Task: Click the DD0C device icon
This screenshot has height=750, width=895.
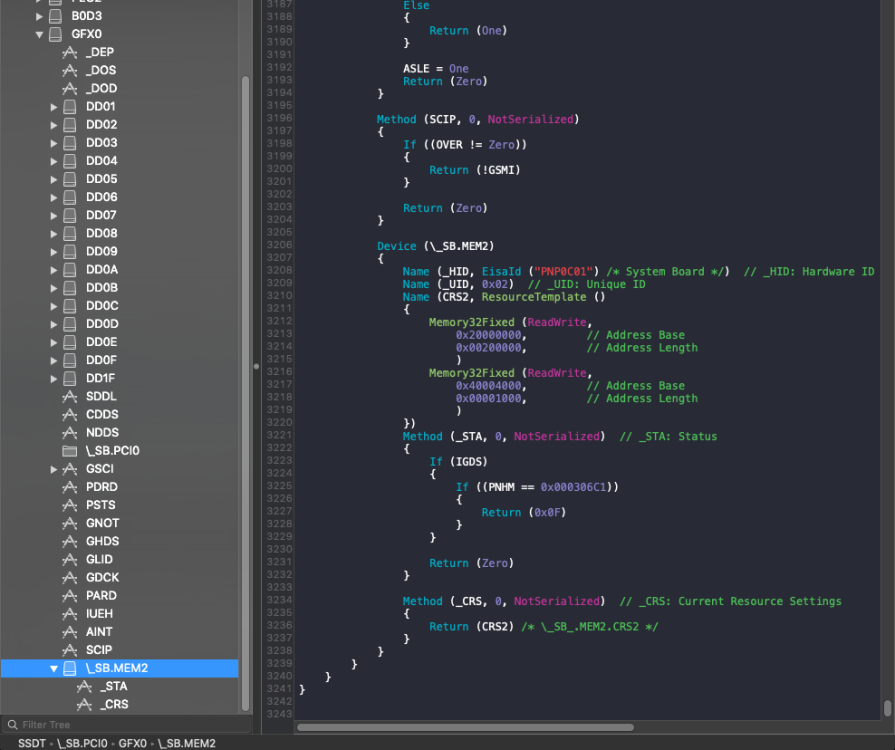Action: pyautogui.click(x=70, y=306)
